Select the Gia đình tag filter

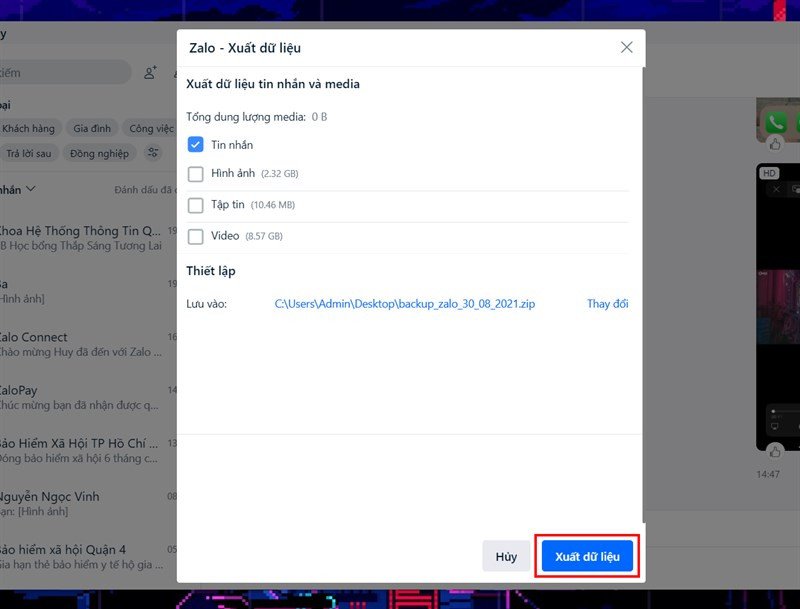(93, 128)
